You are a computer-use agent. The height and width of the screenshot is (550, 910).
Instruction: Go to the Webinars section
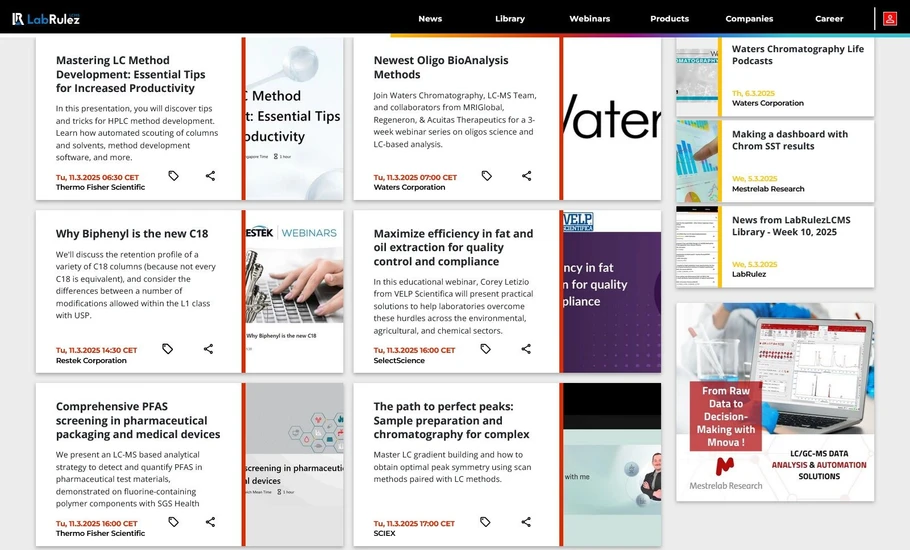[590, 19]
